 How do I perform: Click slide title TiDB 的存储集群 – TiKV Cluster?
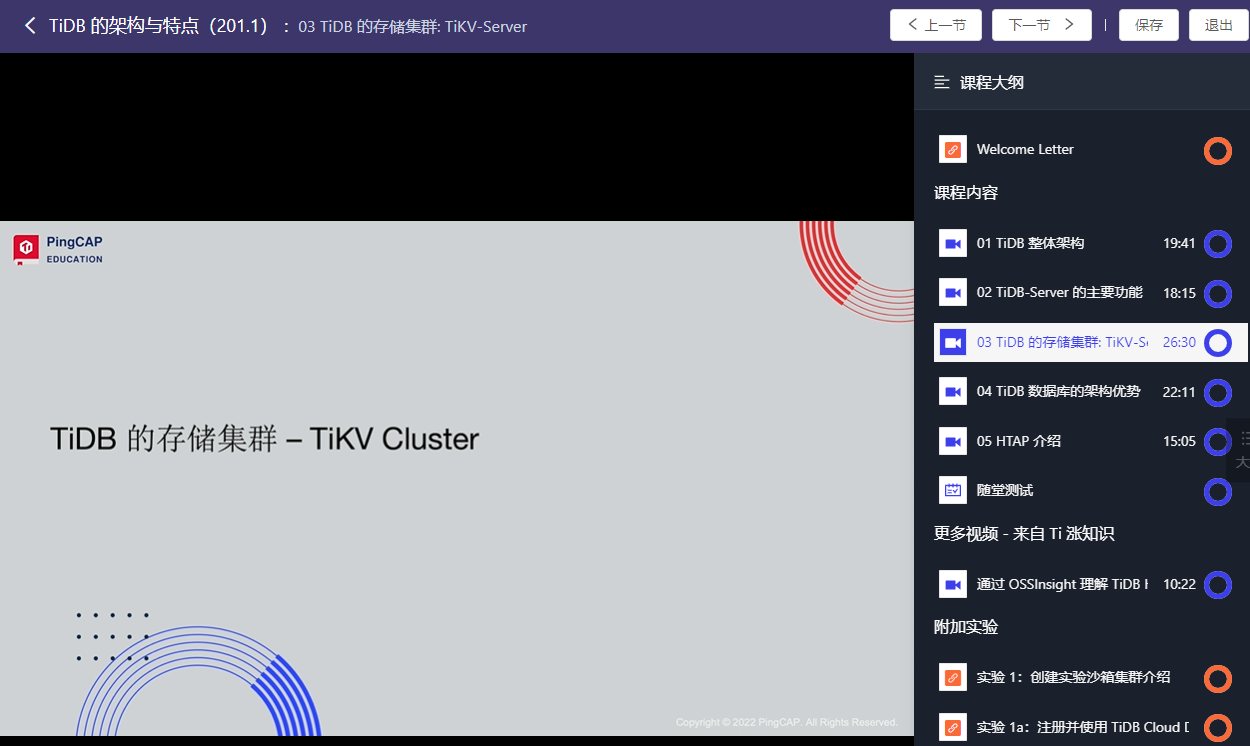[265, 438]
